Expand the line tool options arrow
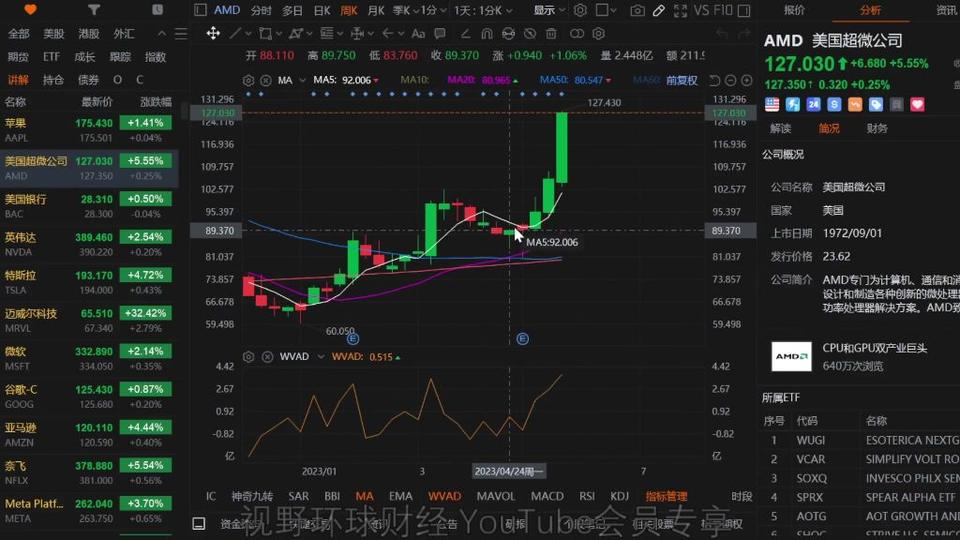The image size is (960, 540). click(248, 34)
